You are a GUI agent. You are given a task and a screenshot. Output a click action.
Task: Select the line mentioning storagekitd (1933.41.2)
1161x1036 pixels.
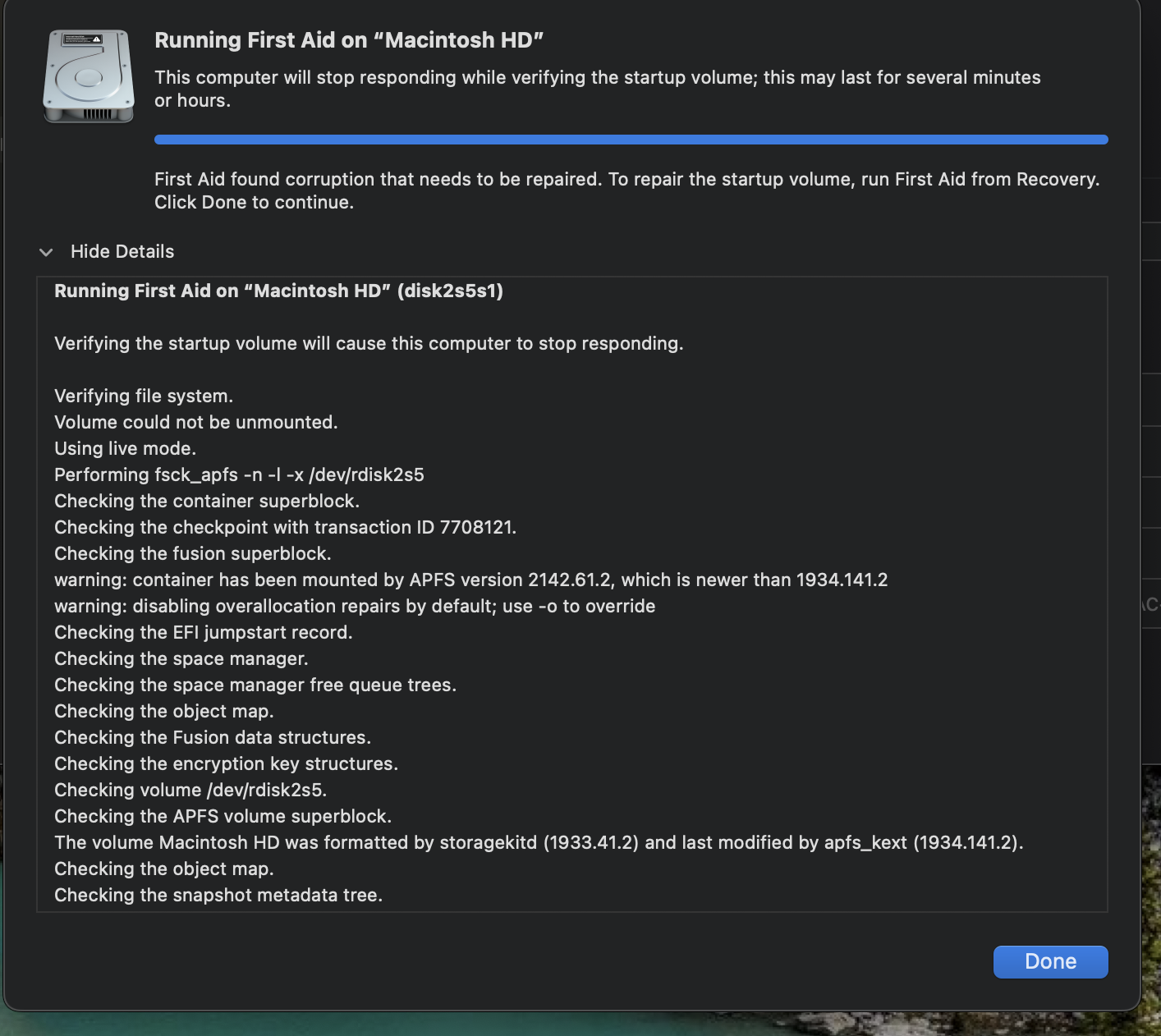tap(539, 842)
